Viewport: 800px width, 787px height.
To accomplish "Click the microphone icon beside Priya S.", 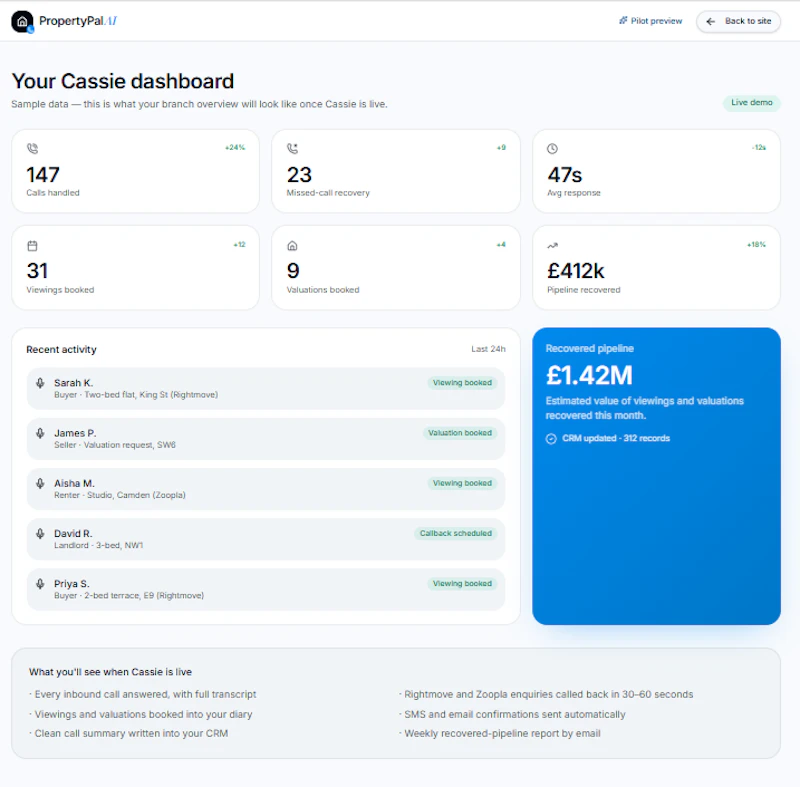I will coord(40,583).
